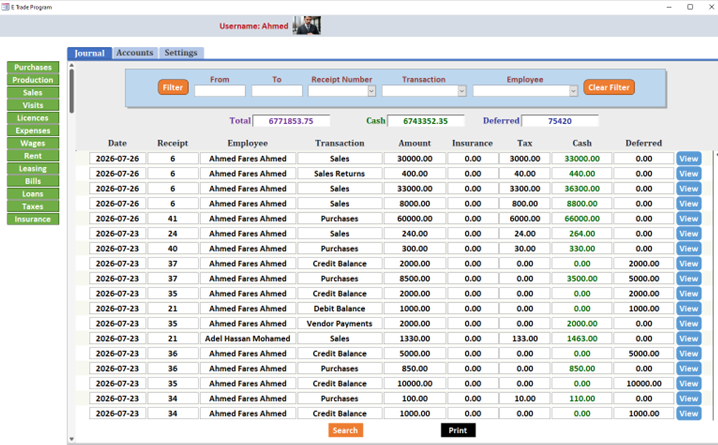Open the Taxes sidebar section
The image size is (718, 445).
pyautogui.click(x=33, y=206)
